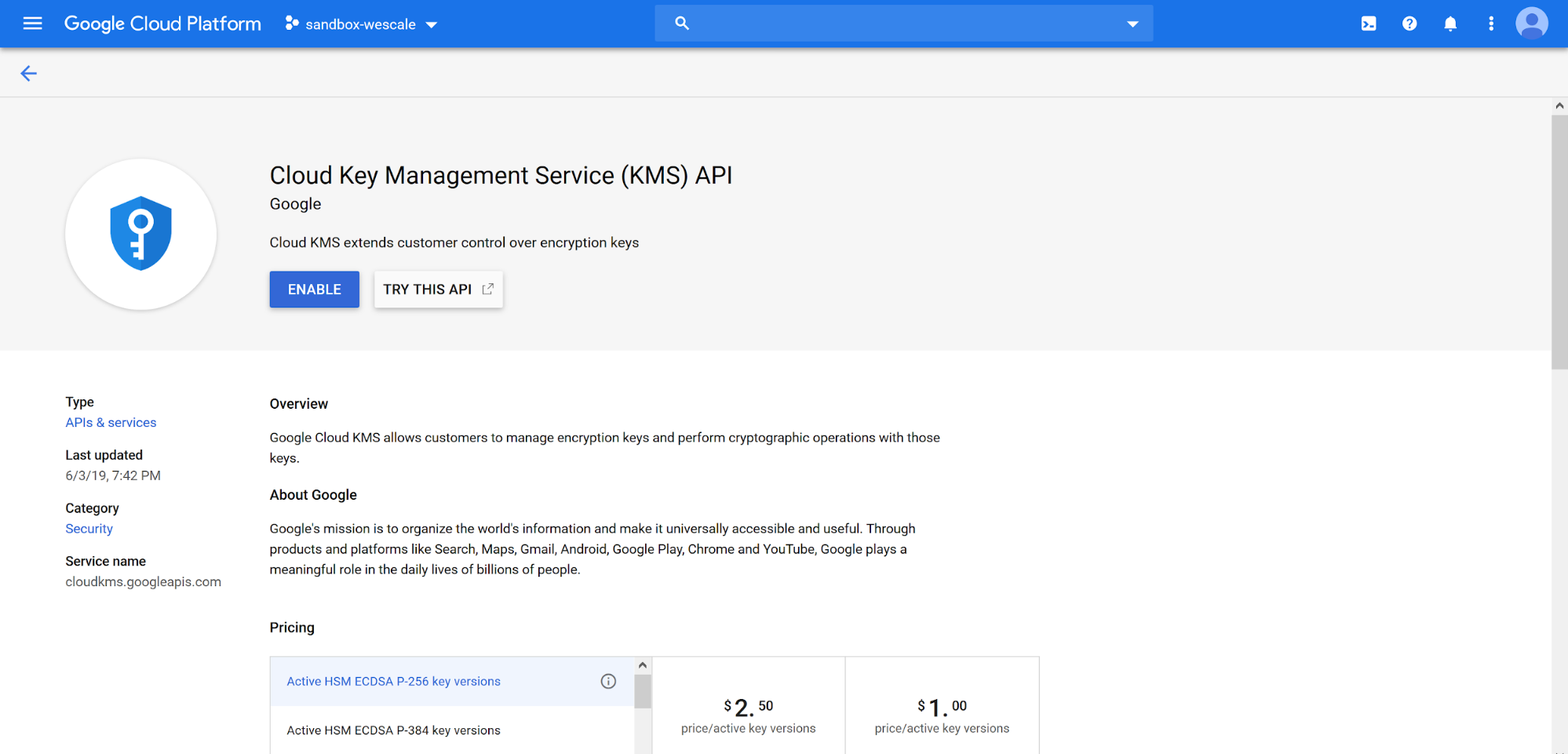This screenshot has height=754, width=1568.
Task: Open APIs & services type link
Action: pos(111,422)
